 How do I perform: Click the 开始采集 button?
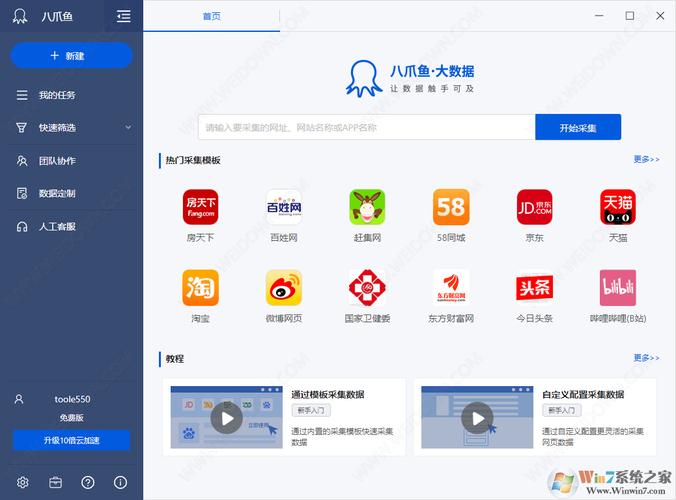click(578, 127)
